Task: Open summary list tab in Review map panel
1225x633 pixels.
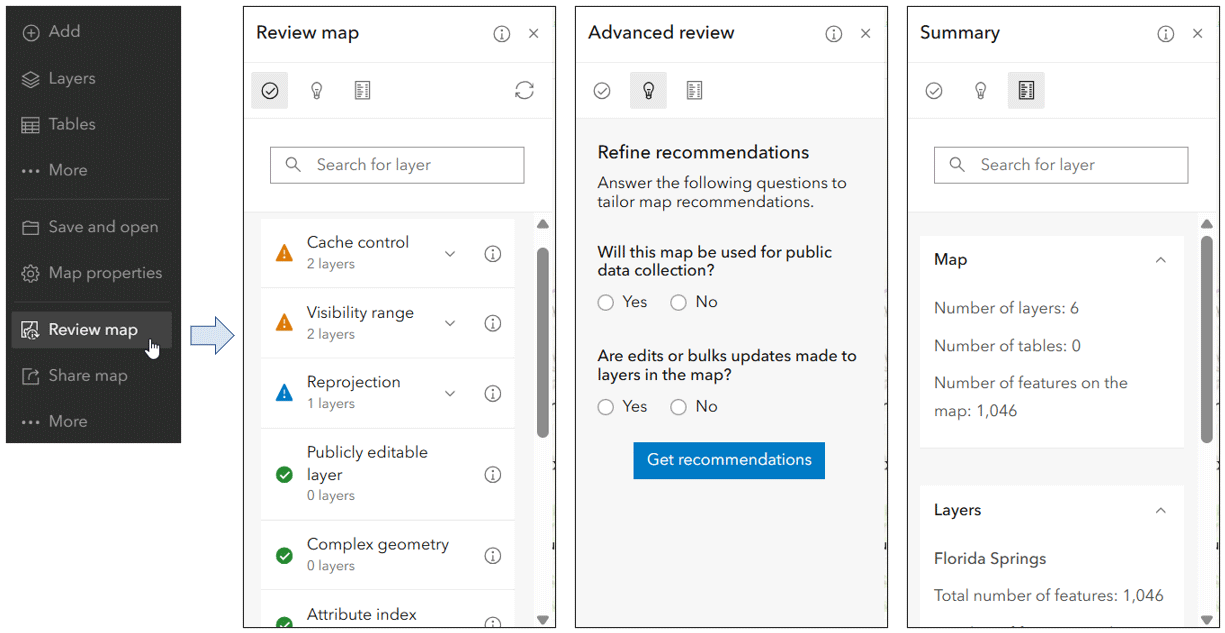Action: (363, 91)
